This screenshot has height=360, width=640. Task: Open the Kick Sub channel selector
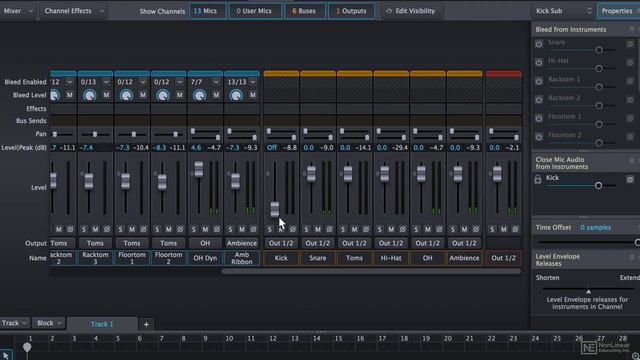[563, 11]
